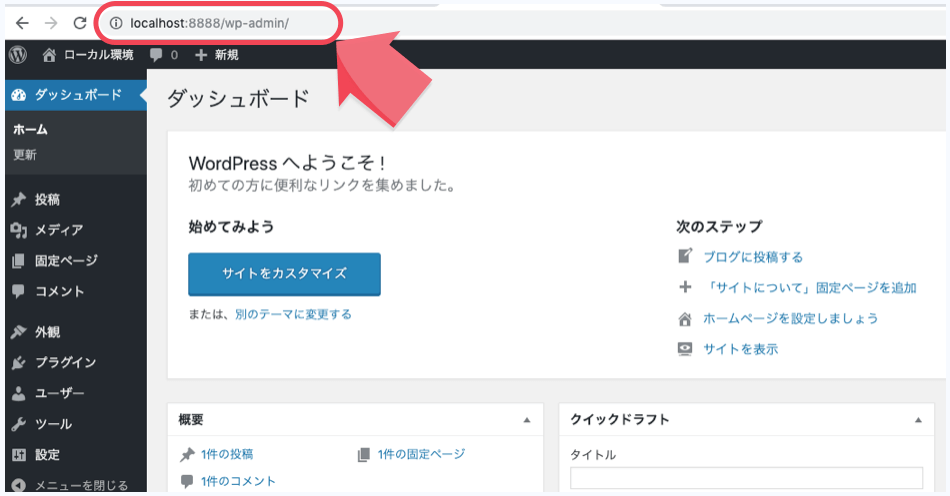Open the 固定ページ sidebar menu
Screen dimensions: 950x496
point(66,260)
